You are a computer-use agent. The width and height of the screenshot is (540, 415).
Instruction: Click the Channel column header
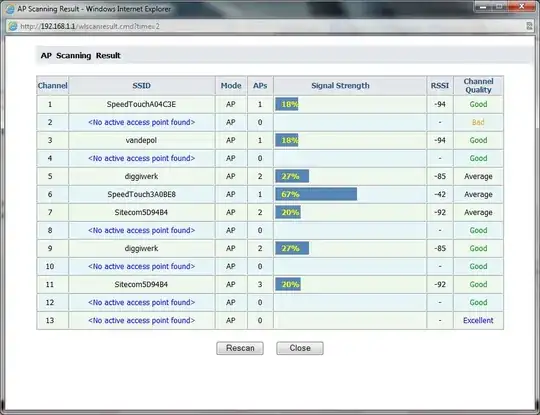pos(52,85)
